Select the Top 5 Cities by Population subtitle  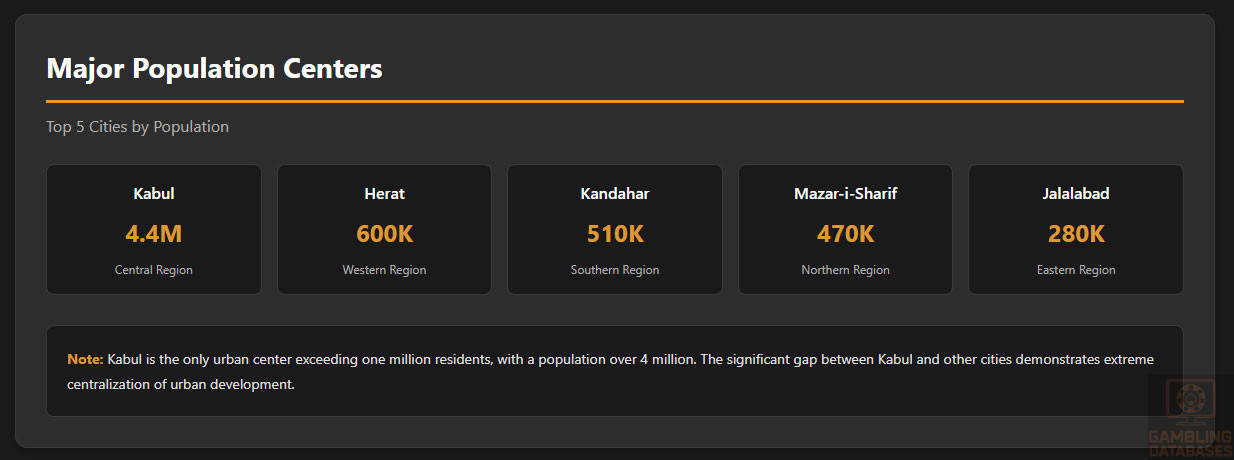(137, 127)
